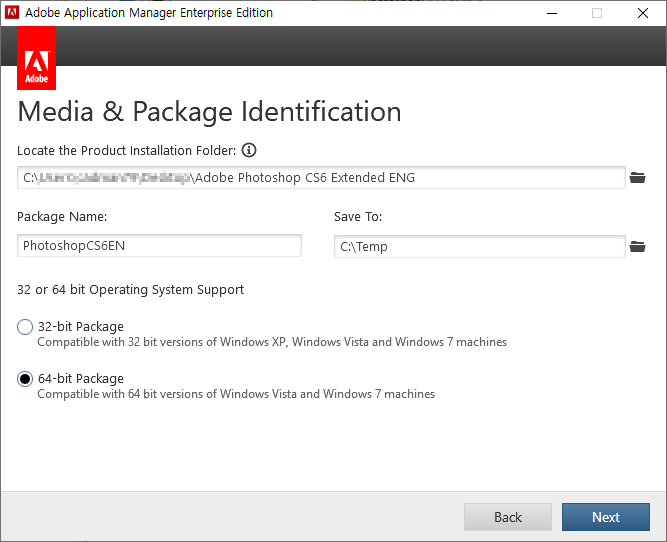Click the Package Name field with PhotoshopCS6EN

(160, 245)
